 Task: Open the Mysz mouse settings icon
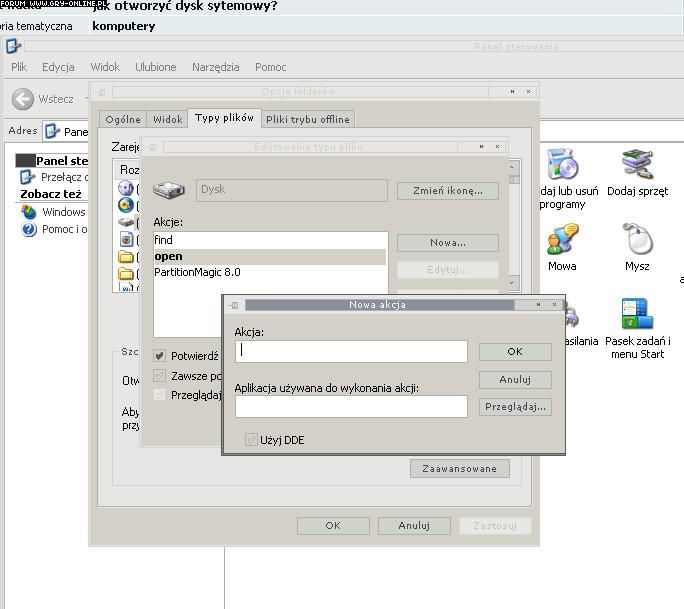(637, 240)
